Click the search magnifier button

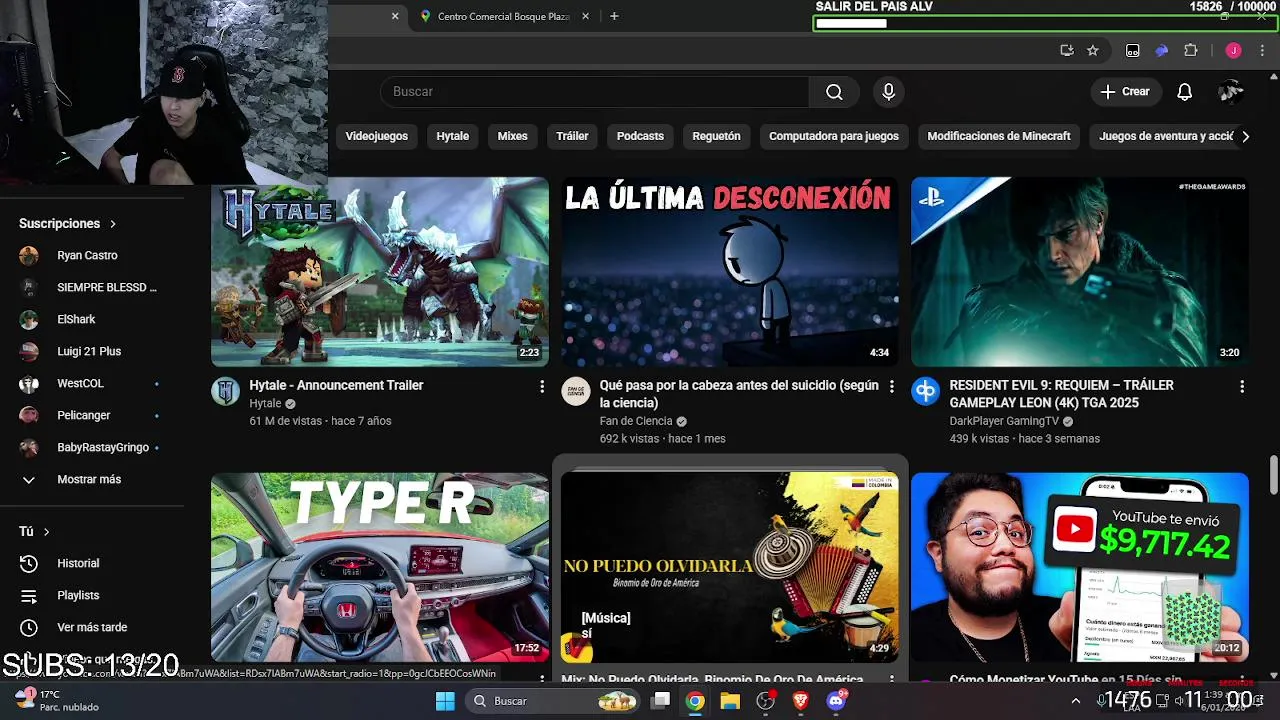tap(834, 92)
